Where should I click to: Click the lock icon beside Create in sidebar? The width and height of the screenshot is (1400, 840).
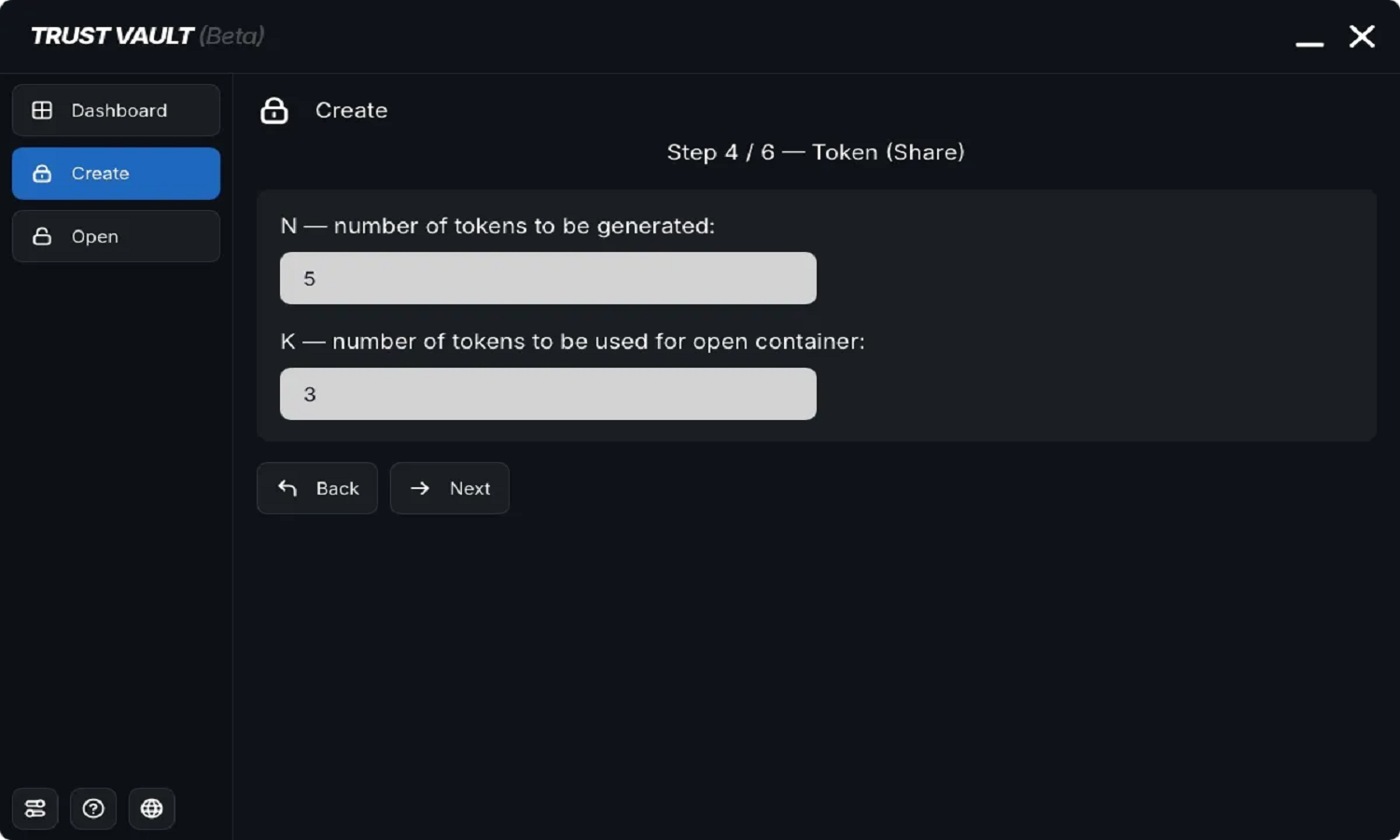click(x=42, y=174)
